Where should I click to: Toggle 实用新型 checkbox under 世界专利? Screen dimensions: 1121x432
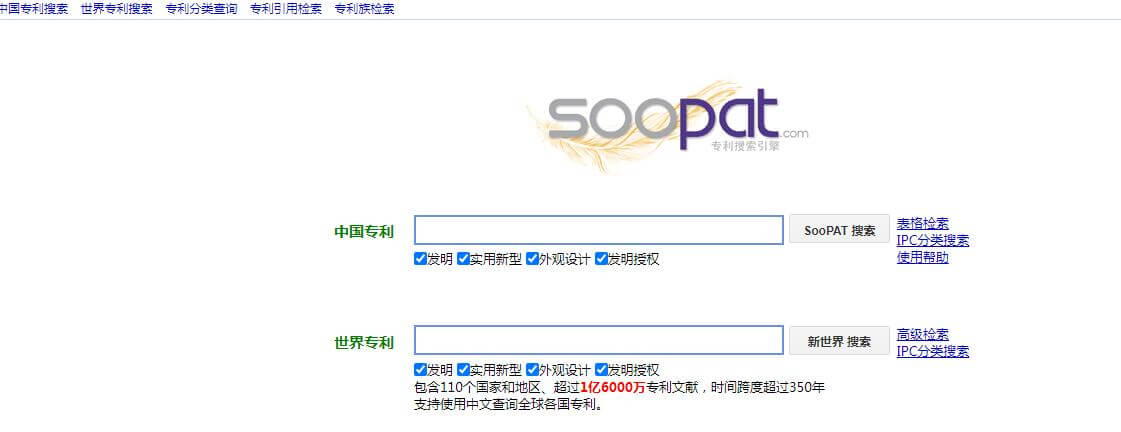(x=464, y=369)
